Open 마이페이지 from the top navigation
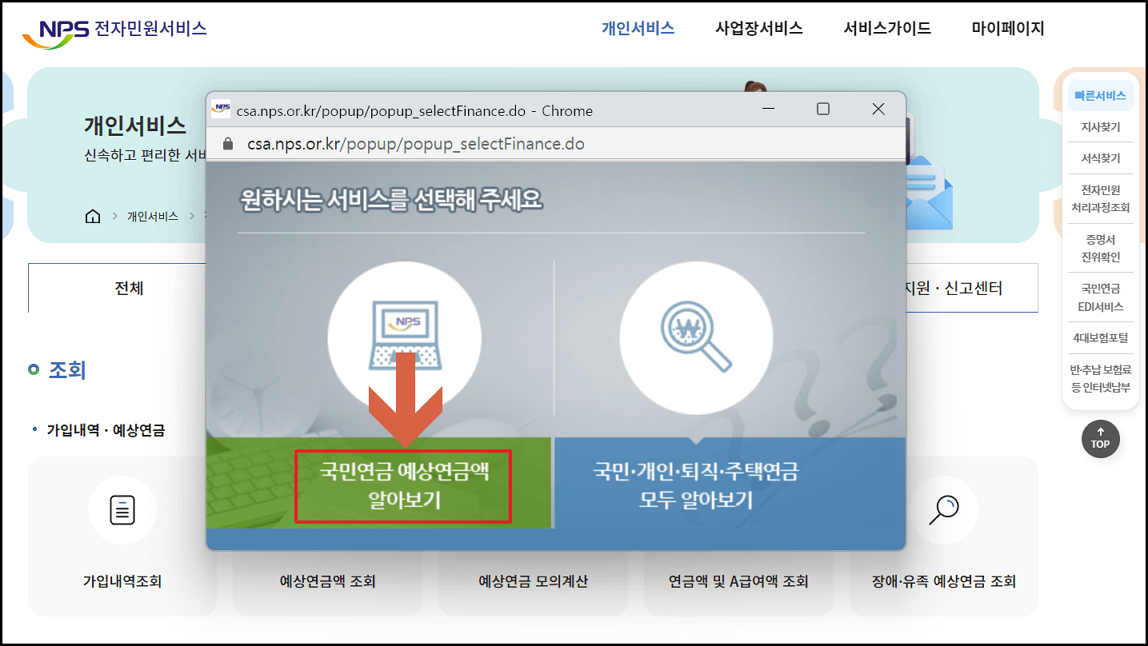 (1007, 29)
